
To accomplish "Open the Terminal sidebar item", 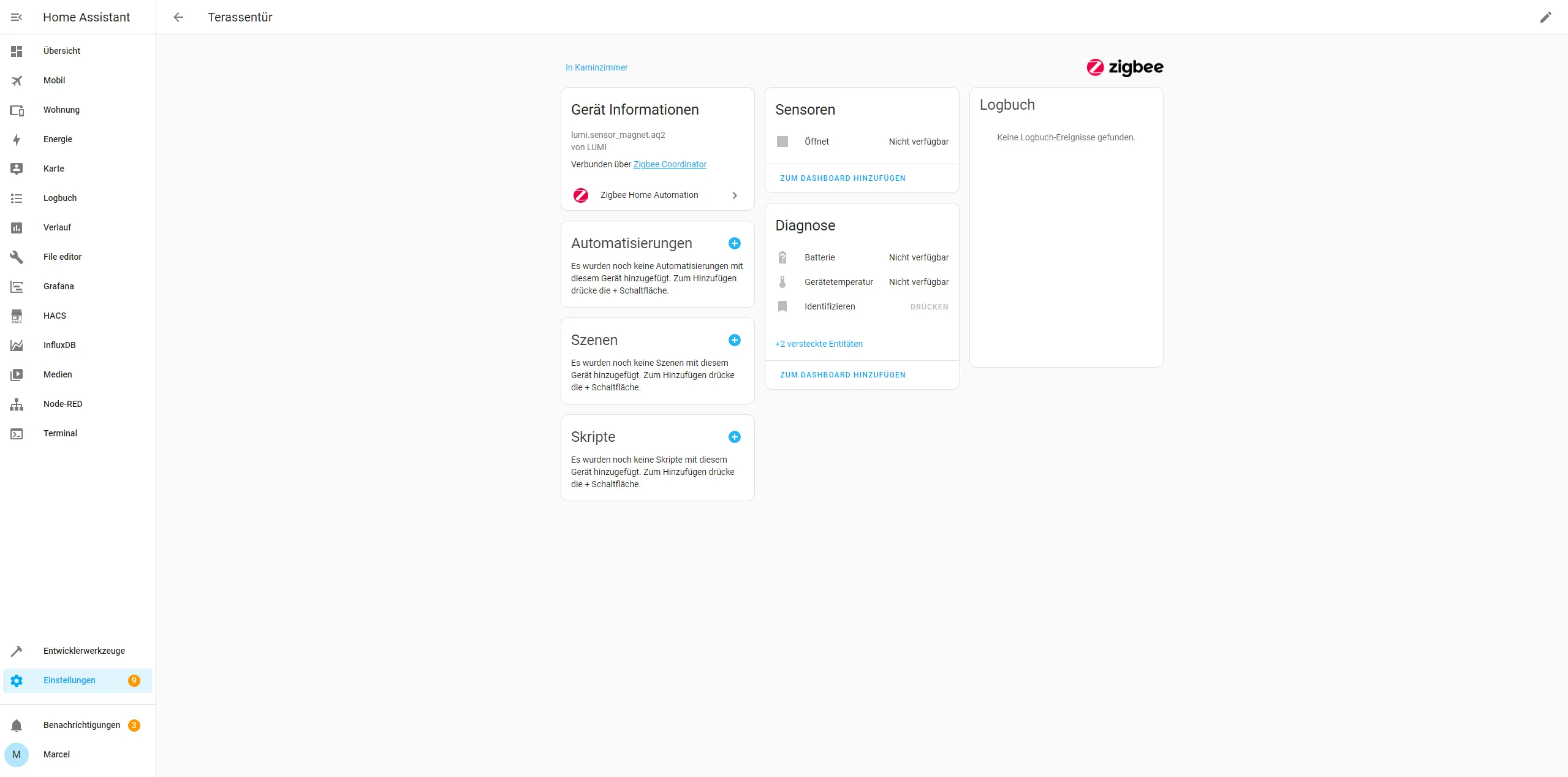I will [60, 433].
